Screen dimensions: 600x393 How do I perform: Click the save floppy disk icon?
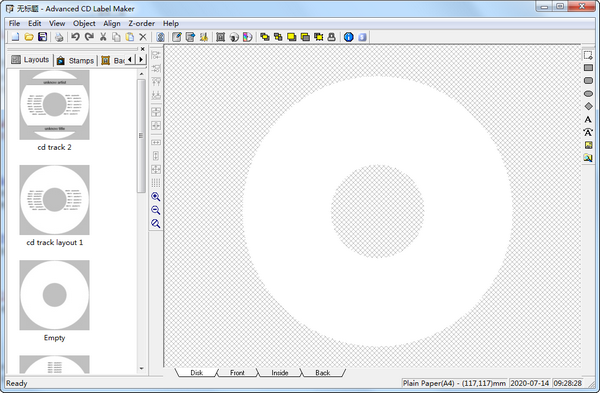point(42,37)
